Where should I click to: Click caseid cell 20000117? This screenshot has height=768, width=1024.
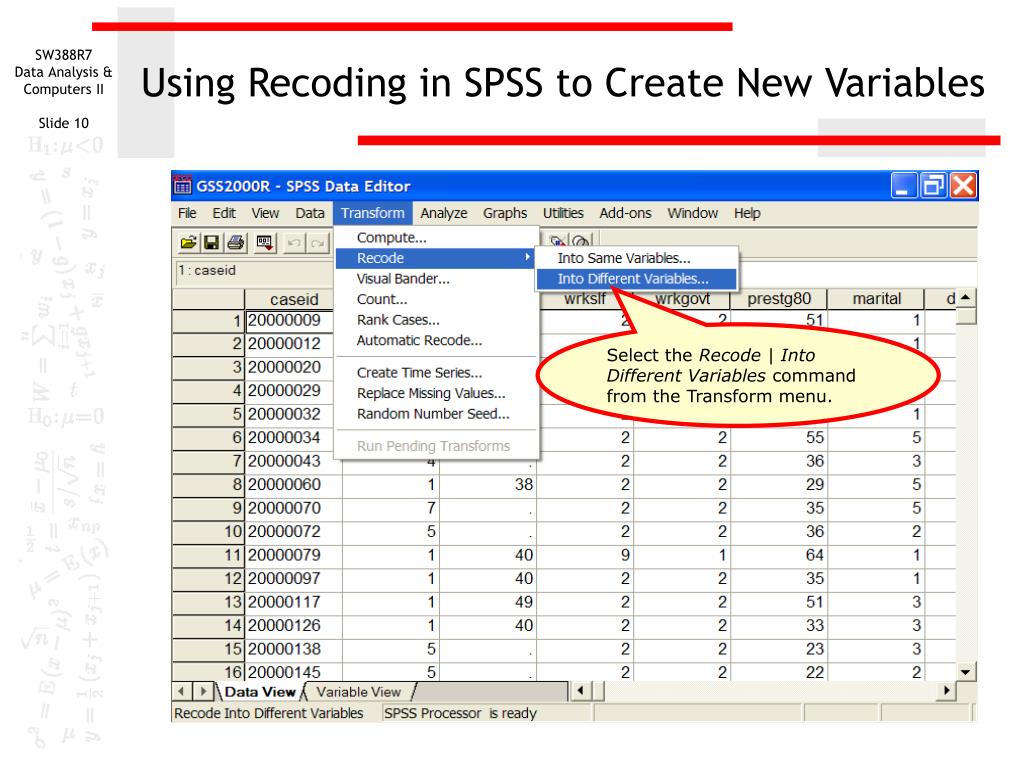click(x=293, y=602)
